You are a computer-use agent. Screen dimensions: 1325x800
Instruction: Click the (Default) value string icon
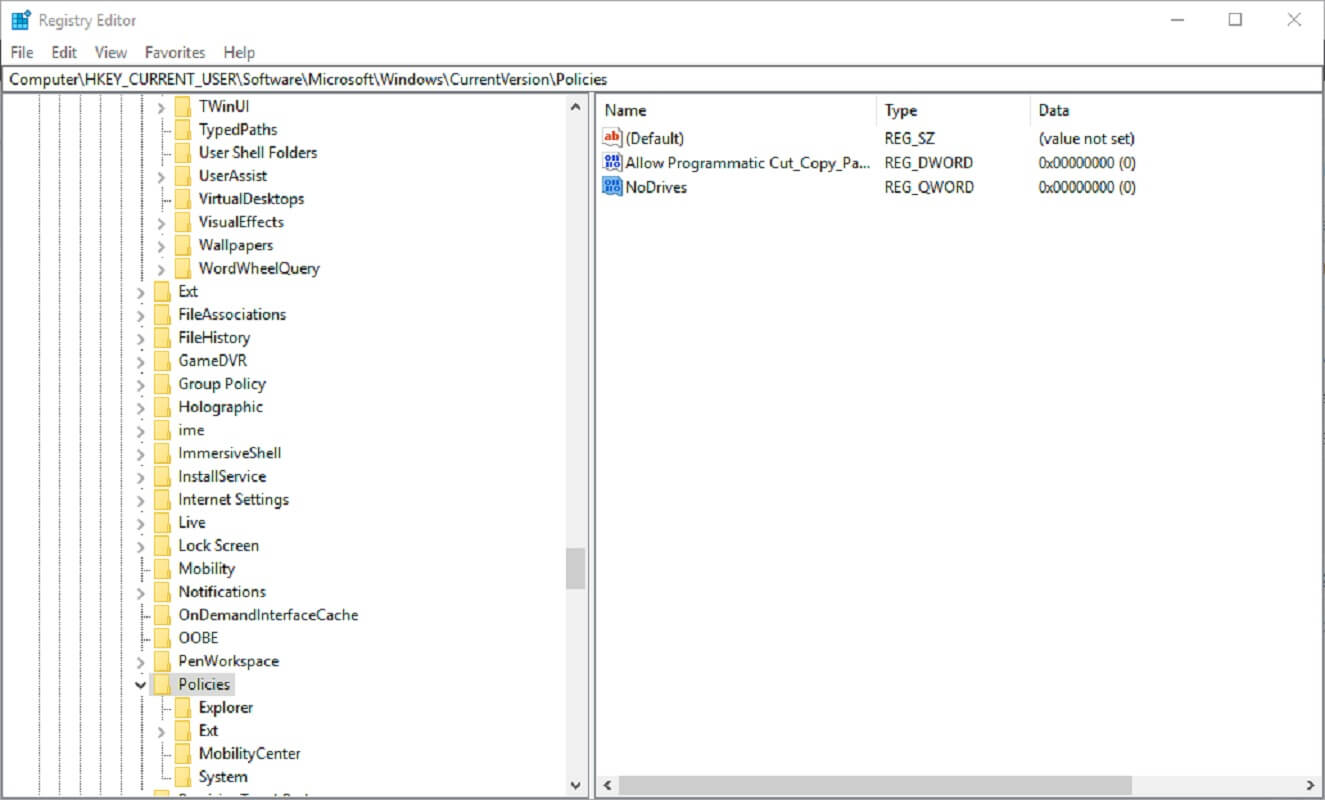(613, 138)
